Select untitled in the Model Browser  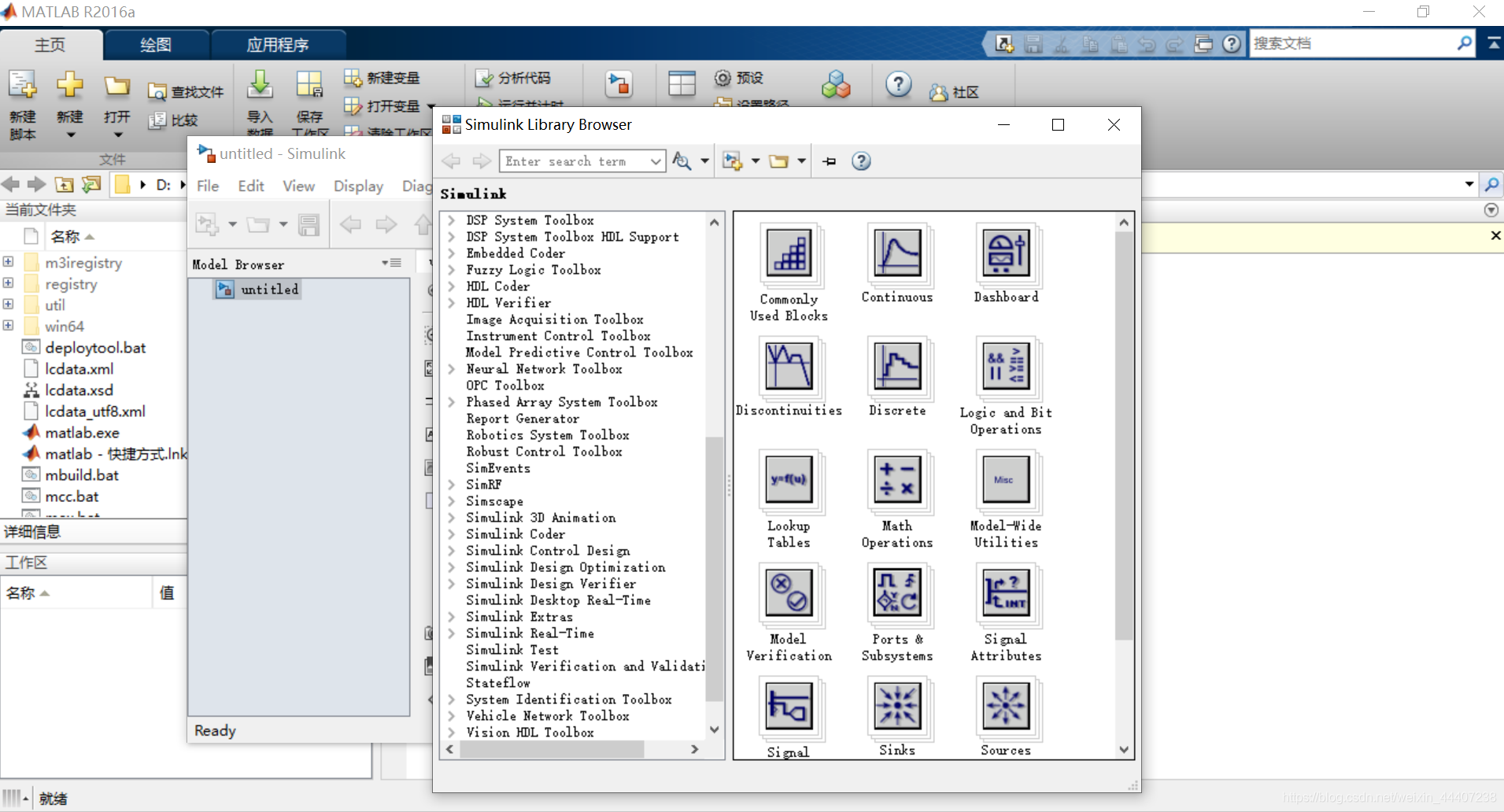pos(258,290)
